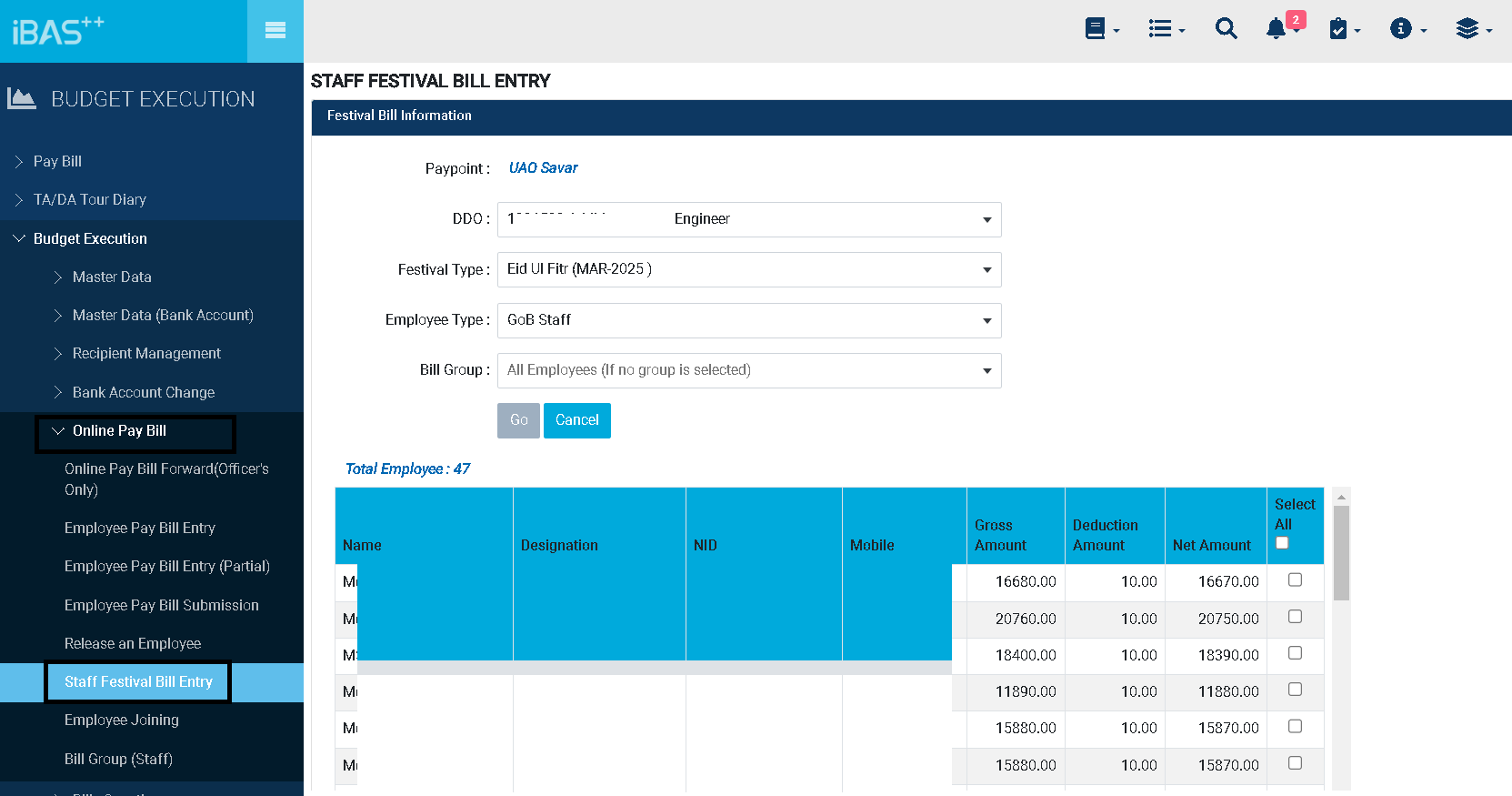The width and height of the screenshot is (1512, 796).
Task: Open Employee Joining in the sidebar
Action: click(x=121, y=720)
